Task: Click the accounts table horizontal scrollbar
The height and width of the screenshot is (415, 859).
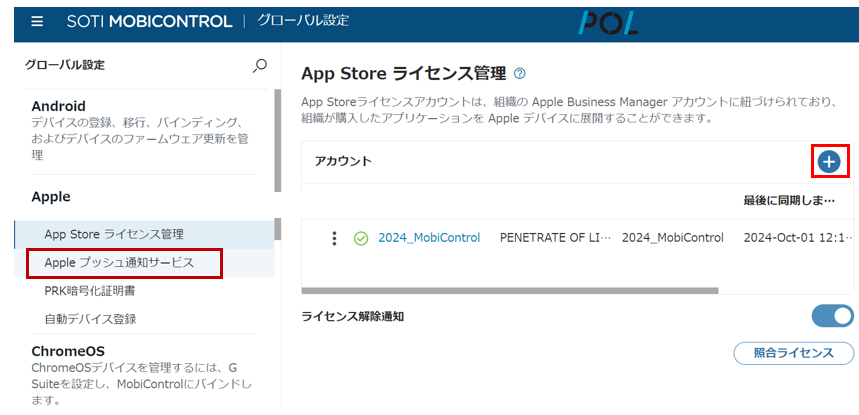Action: click(x=509, y=291)
